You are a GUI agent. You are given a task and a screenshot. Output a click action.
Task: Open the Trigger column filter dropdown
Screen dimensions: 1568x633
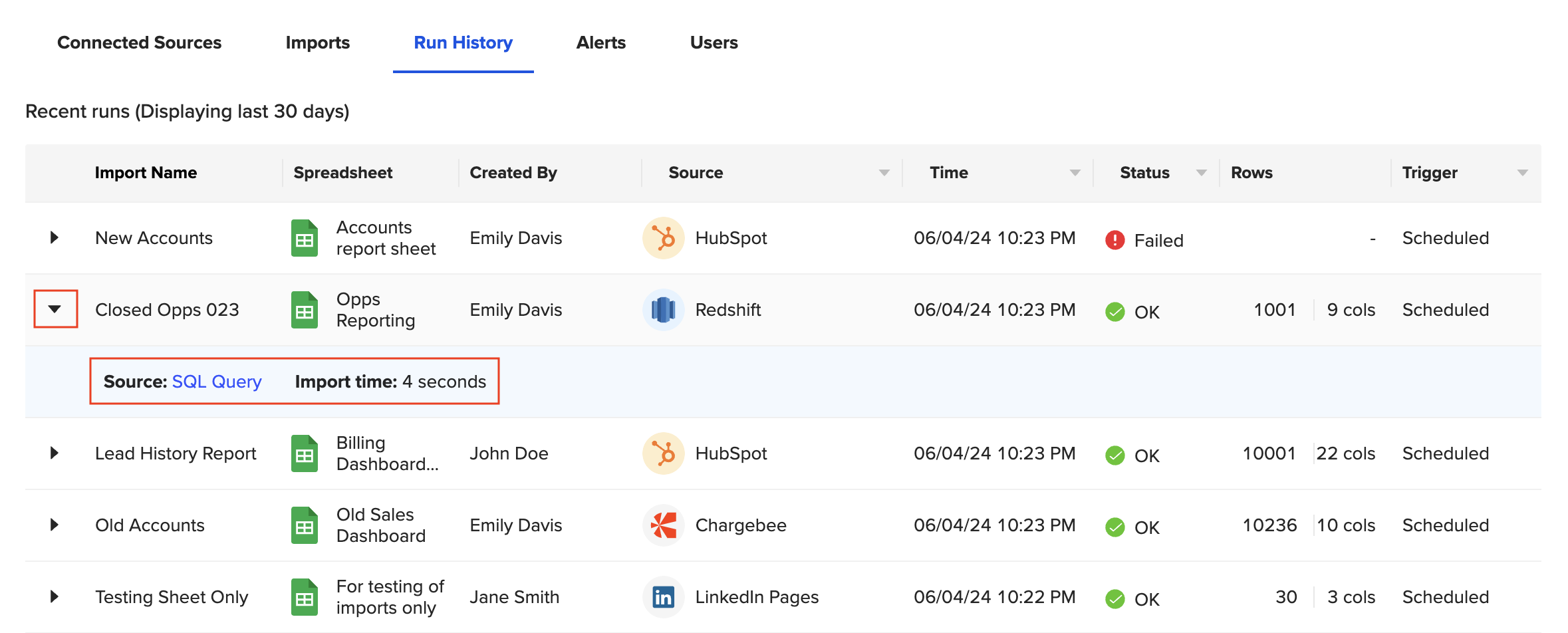[x=1522, y=173]
